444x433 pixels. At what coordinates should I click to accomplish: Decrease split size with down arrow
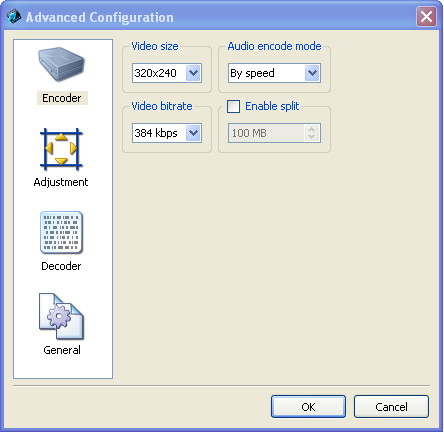point(311,137)
